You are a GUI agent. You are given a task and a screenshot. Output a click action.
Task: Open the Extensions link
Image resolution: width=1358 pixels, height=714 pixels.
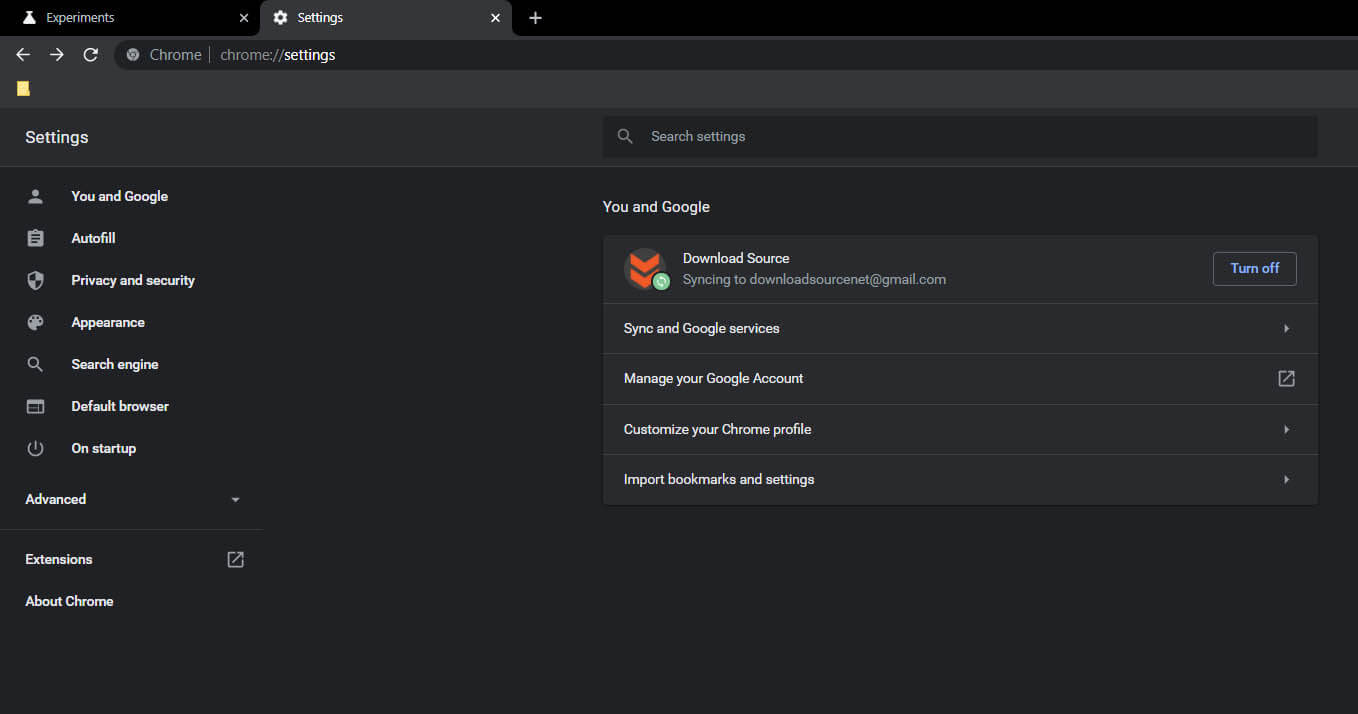click(58, 559)
